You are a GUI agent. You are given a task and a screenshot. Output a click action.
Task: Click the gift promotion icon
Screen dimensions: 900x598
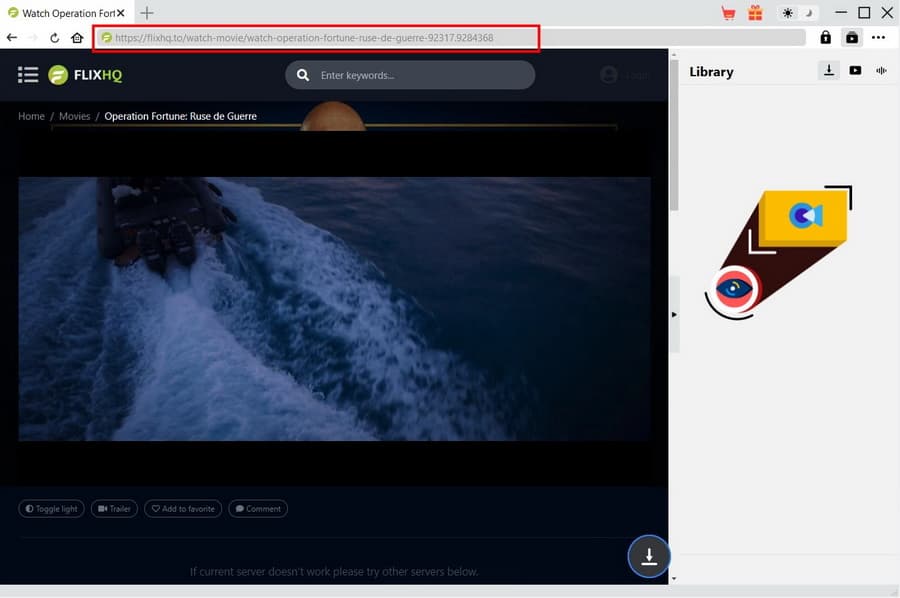click(x=755, y=12)
